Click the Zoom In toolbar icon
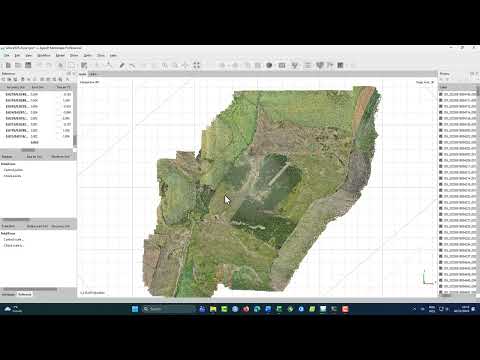This screenshot has height=360, width=480. point(165,65)
